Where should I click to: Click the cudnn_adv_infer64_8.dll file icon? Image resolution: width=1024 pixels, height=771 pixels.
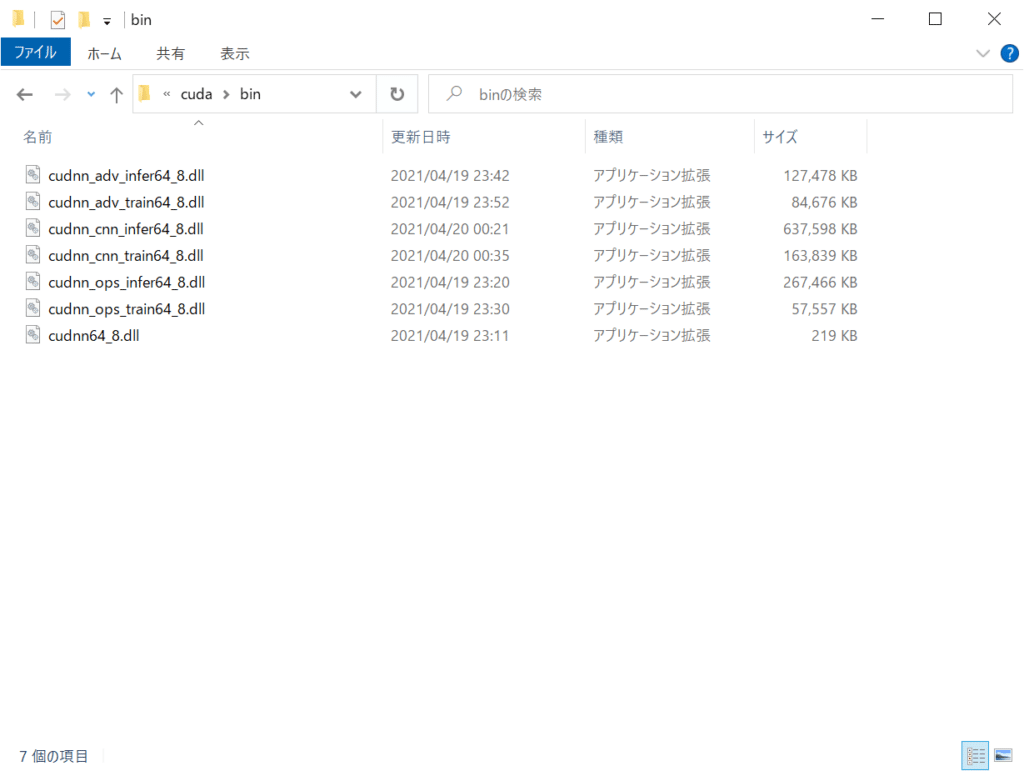pos(33,175)
